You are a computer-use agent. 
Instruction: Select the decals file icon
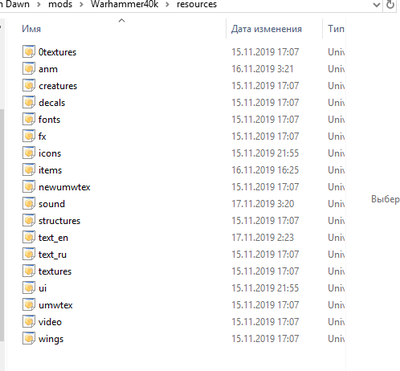(x=29, y=102)
